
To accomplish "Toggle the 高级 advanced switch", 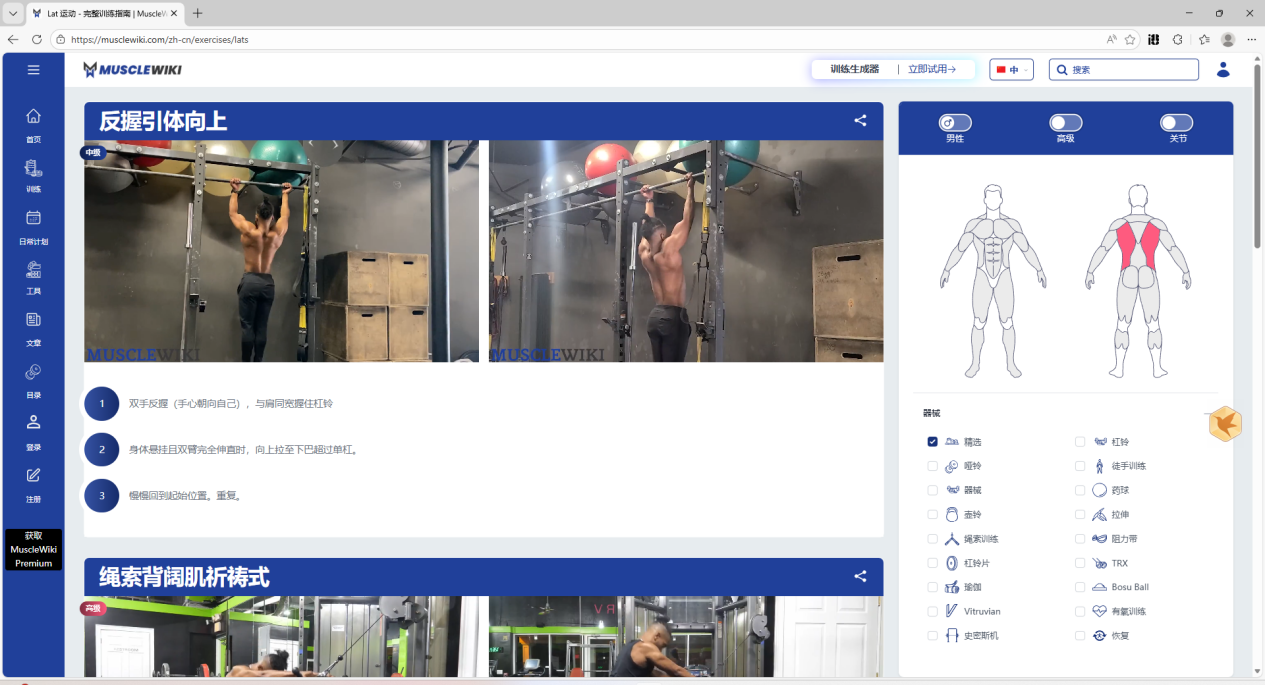I will click(1065, 123).
